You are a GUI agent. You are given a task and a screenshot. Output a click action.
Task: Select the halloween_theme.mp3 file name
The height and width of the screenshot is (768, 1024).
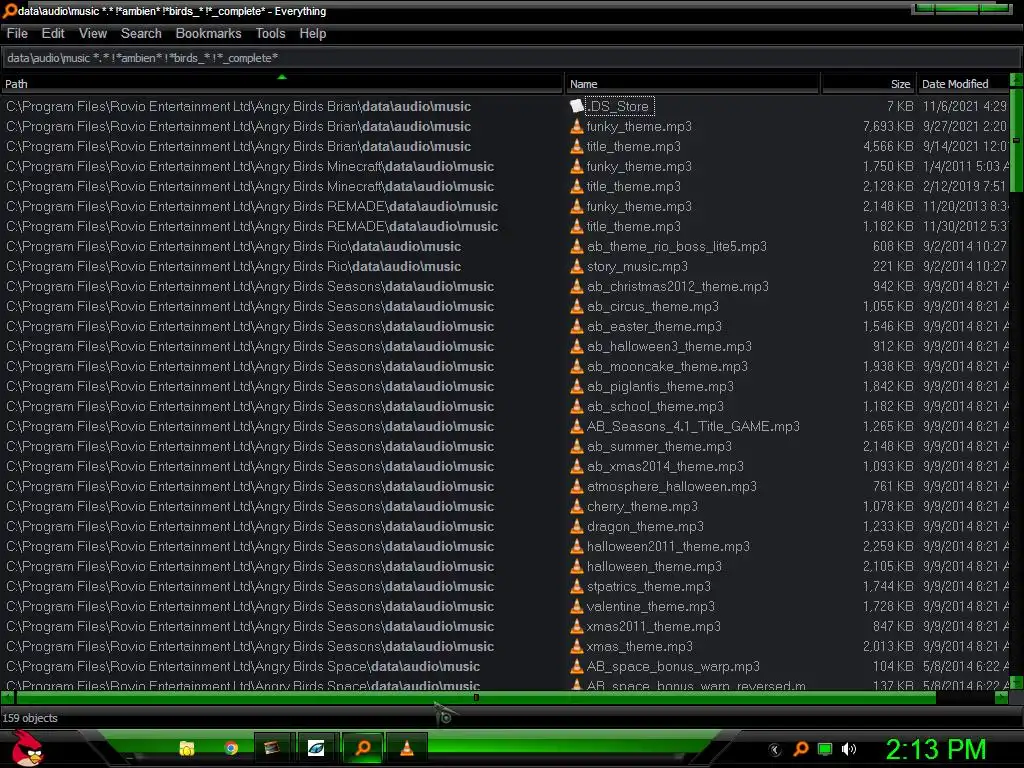(x=654, y=566)
